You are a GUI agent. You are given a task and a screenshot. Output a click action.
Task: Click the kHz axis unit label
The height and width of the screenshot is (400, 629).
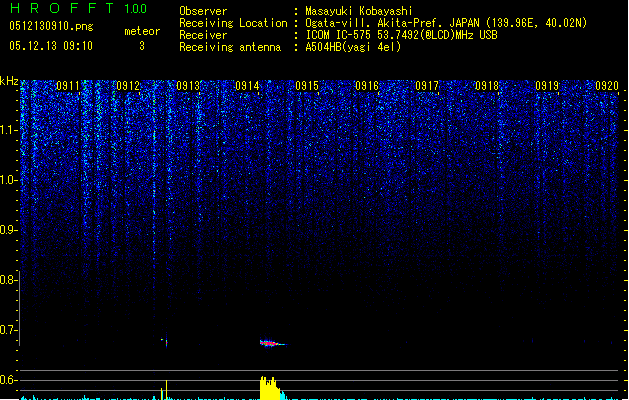[x=9, y=81]
